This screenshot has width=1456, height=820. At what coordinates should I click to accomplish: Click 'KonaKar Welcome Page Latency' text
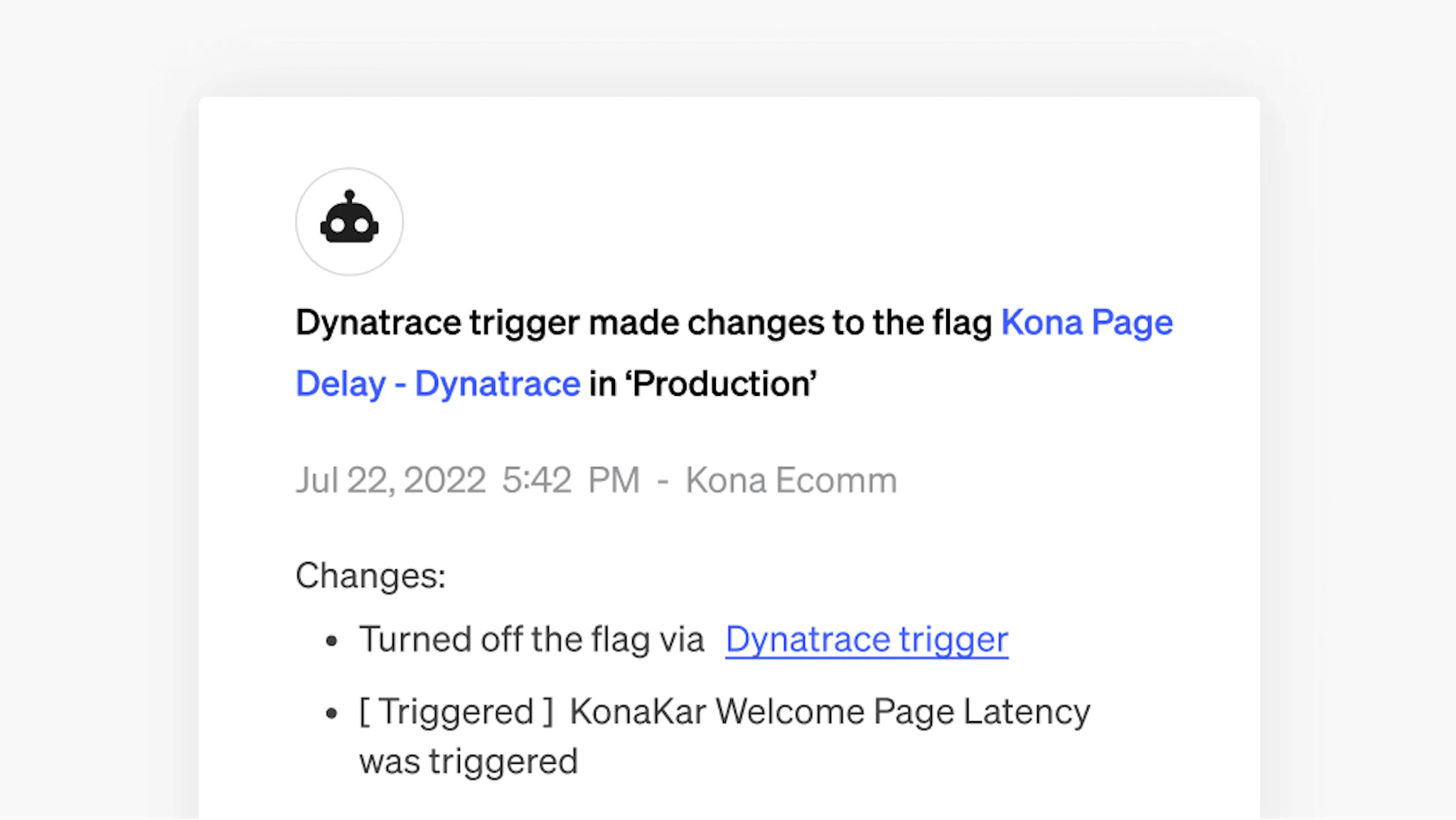click(829, 712)
